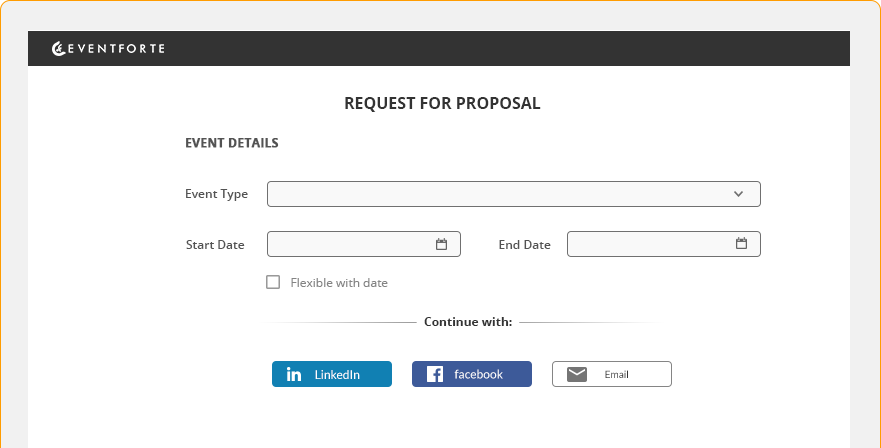This screenshot has width=881, height=448.
Task: Click the "Flexible with date" label text
Action: coord(339,283)
